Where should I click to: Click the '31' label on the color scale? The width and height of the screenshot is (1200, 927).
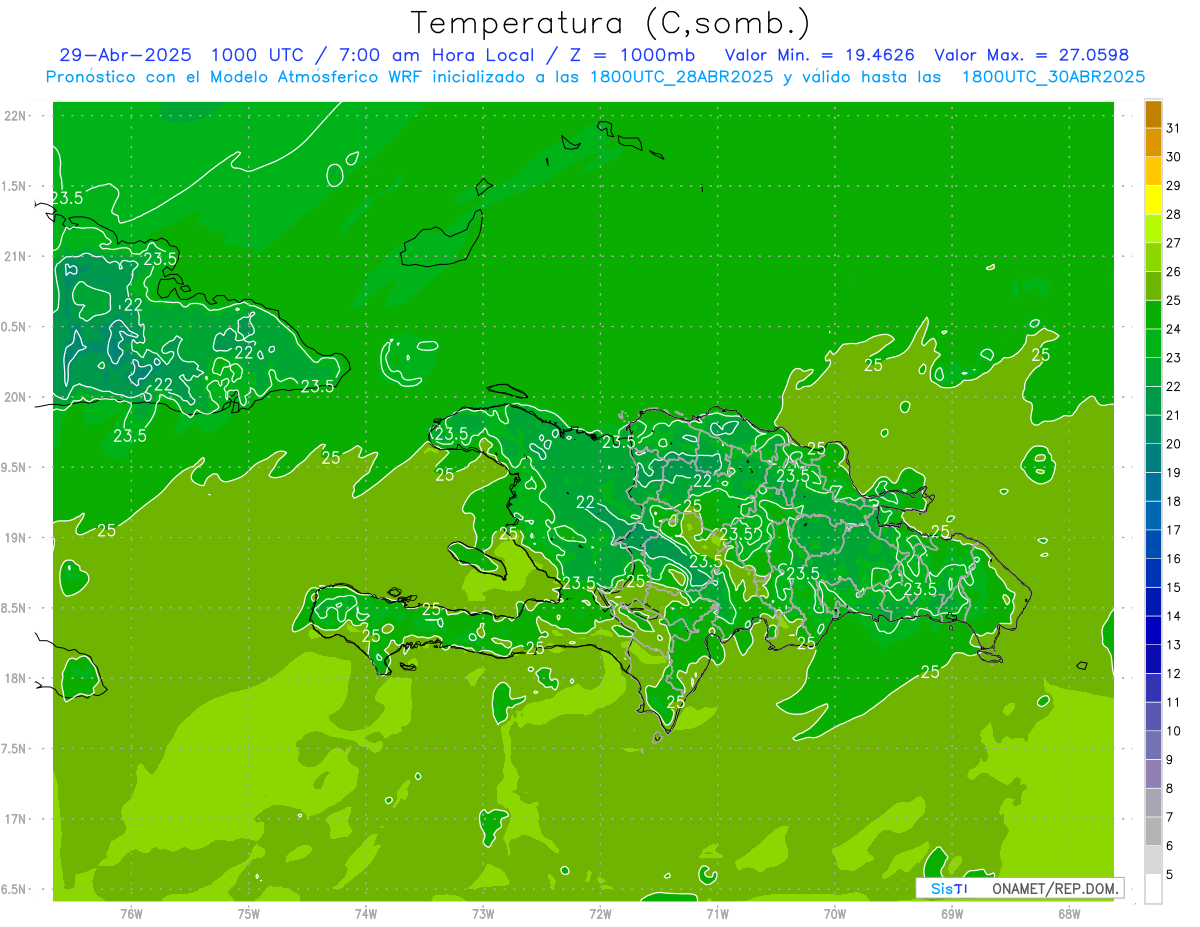pos(1174,128)
